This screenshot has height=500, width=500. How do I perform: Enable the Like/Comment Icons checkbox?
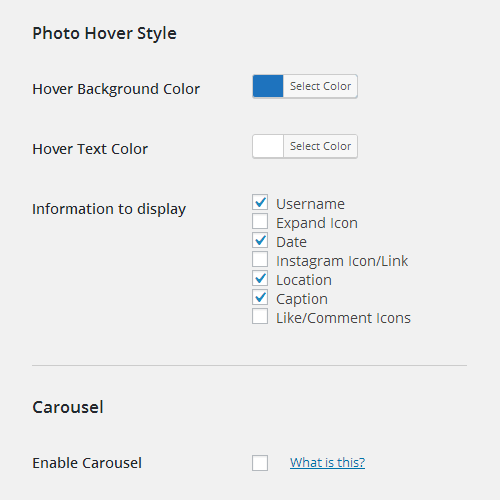click(x=260, y=316)
